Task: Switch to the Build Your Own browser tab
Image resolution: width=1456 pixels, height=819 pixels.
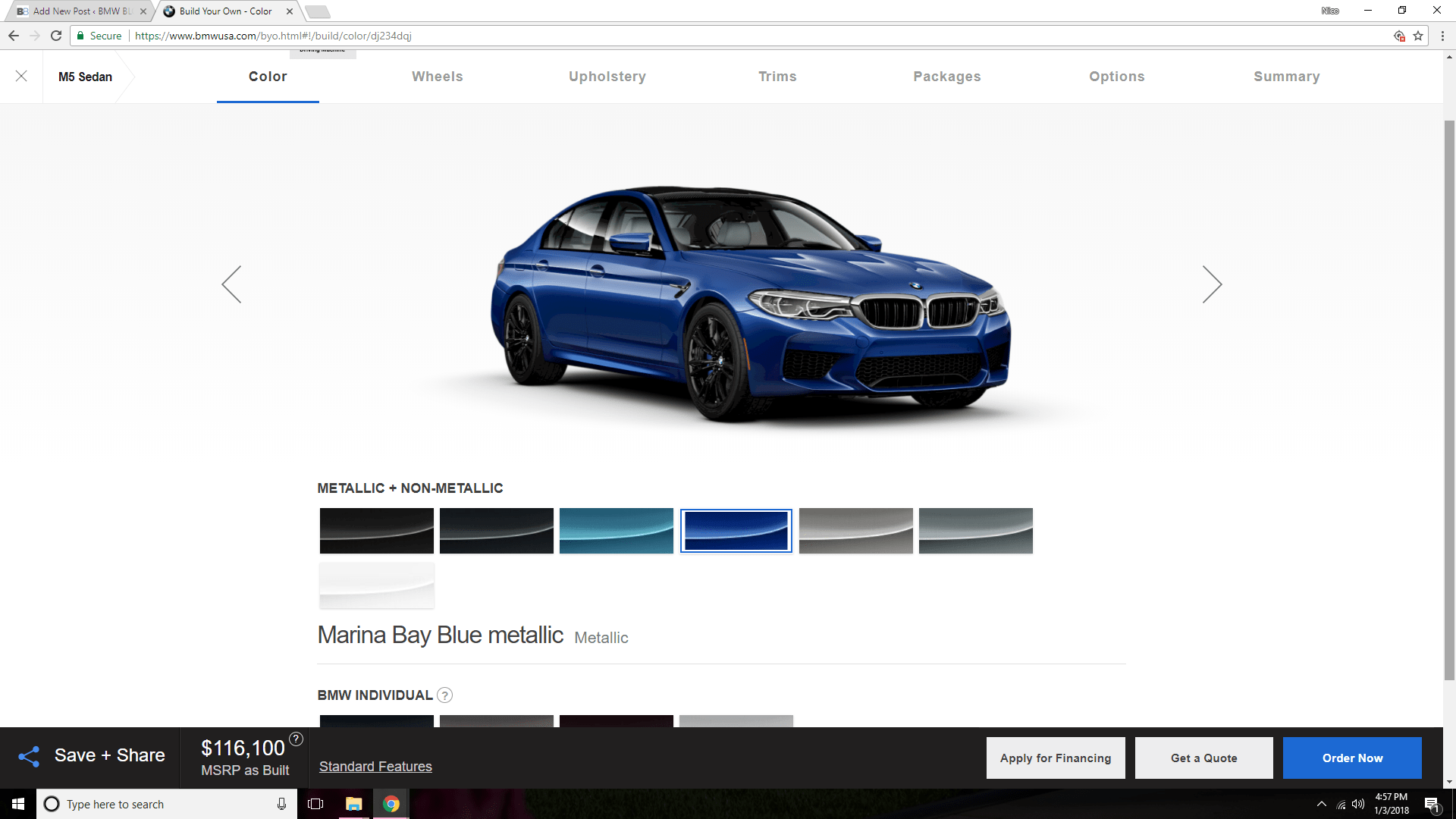Action: (224, 11)
